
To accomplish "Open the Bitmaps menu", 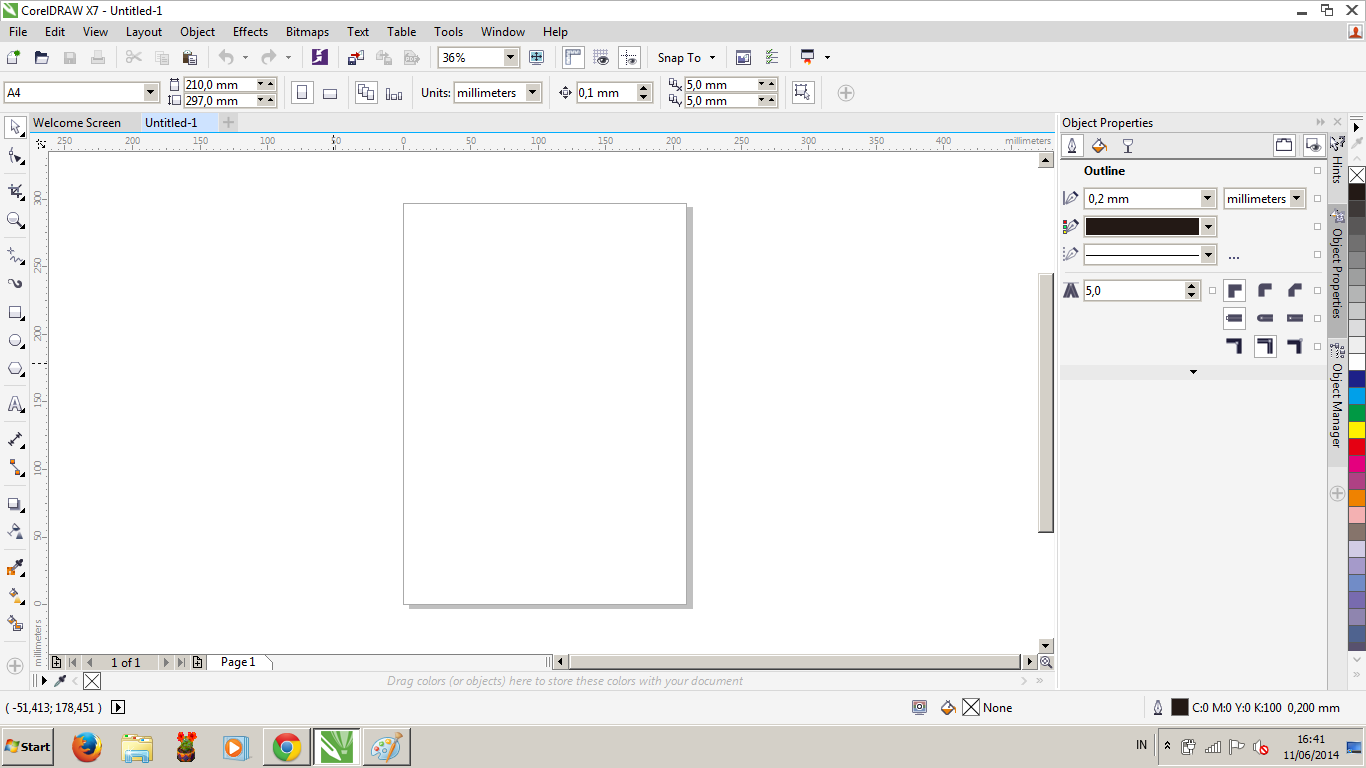I will click(x=307, y=31).
